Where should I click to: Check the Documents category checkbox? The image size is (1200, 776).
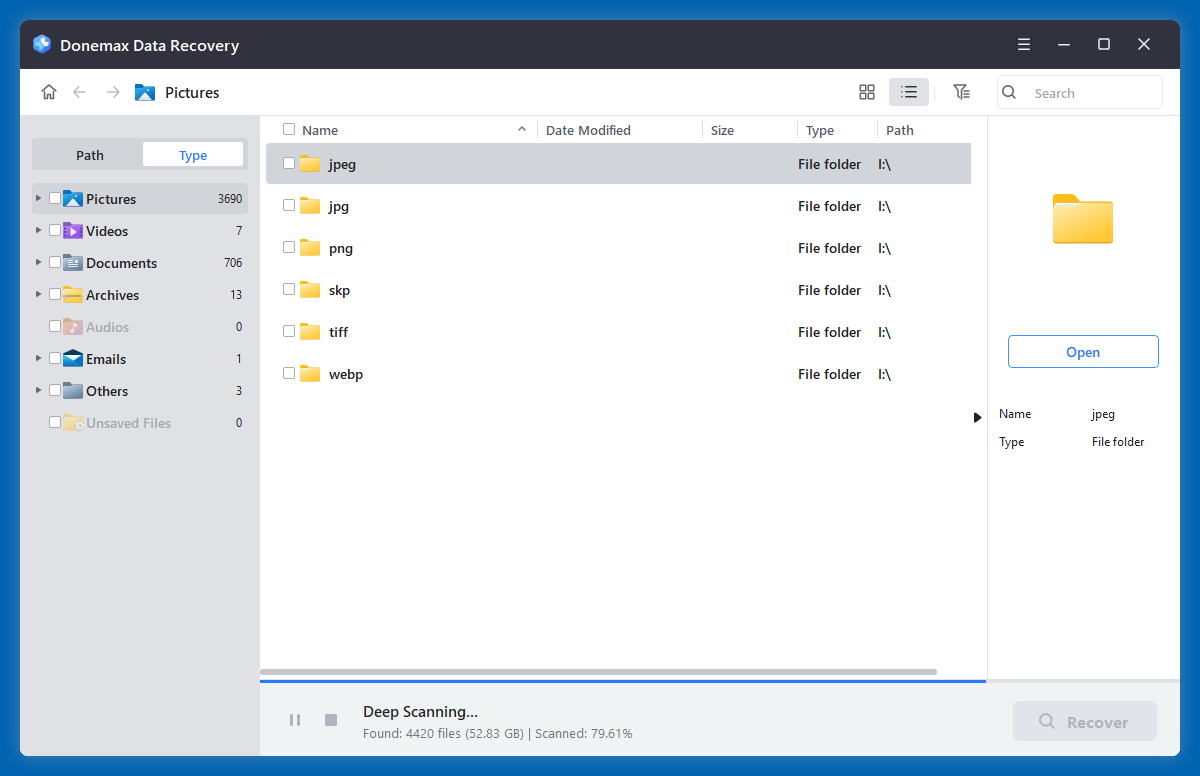(55, 262)
